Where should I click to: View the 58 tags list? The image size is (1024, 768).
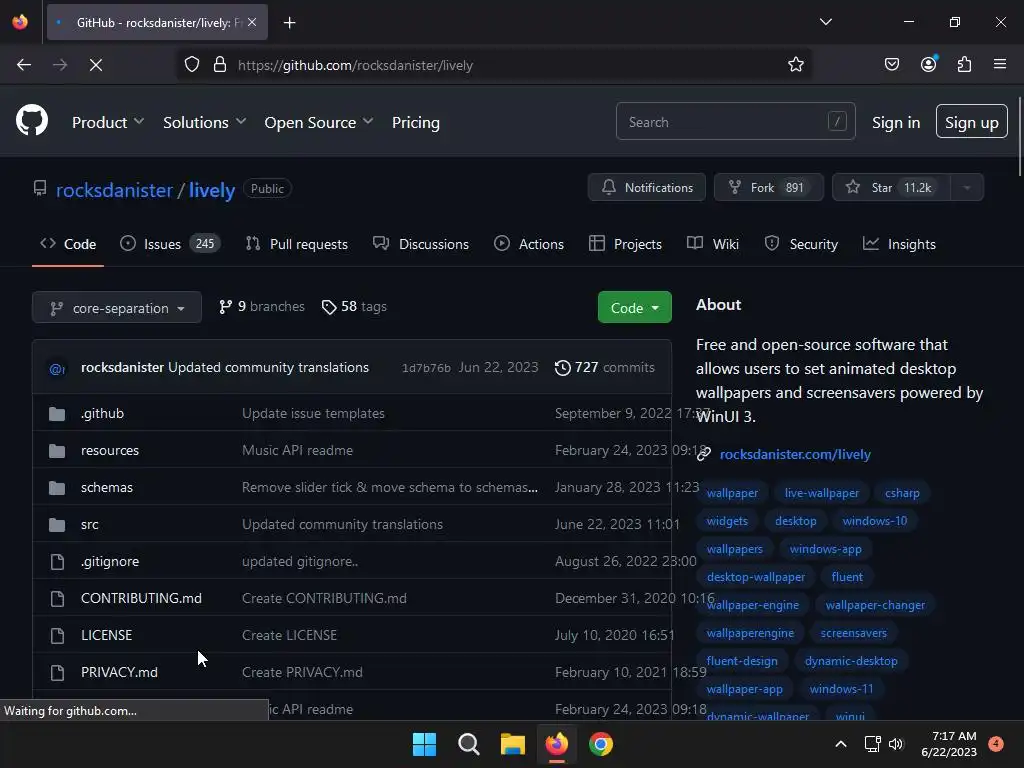click(354, 306)
